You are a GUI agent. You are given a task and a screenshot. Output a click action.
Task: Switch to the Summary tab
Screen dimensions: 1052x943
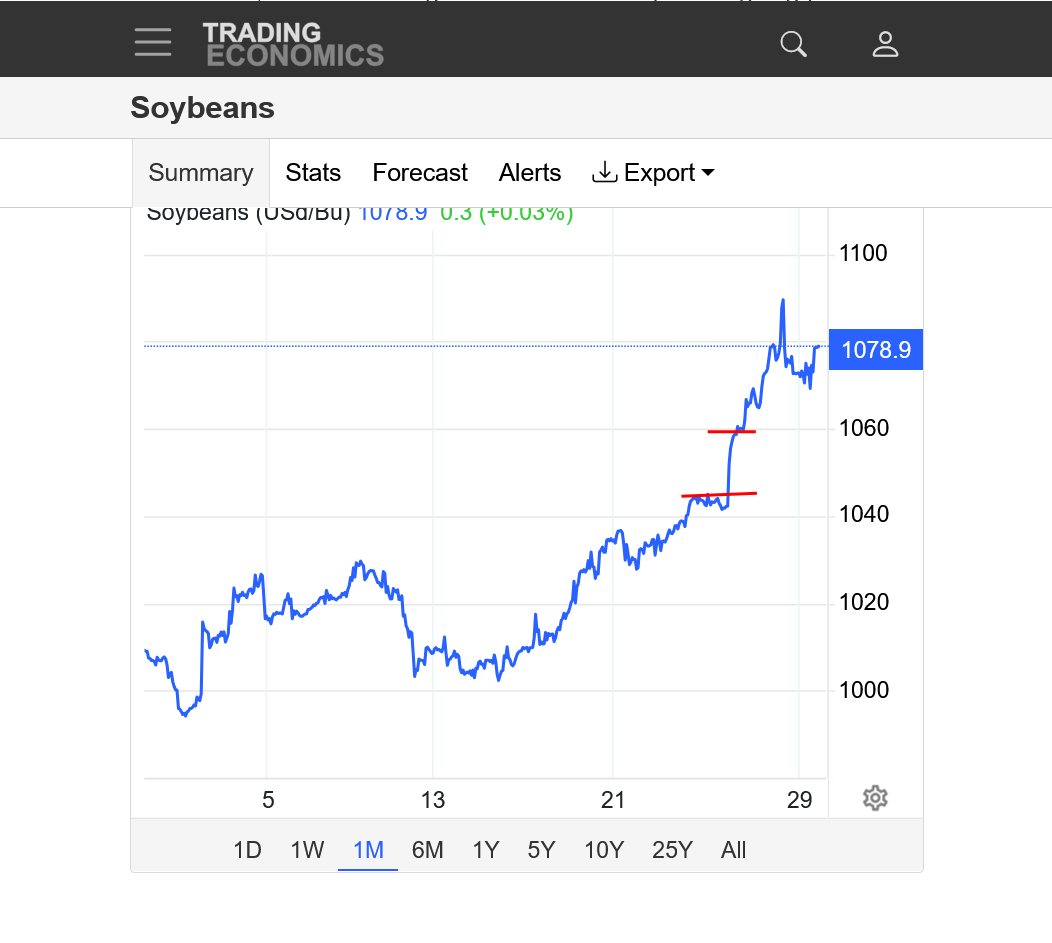(201, 173)
